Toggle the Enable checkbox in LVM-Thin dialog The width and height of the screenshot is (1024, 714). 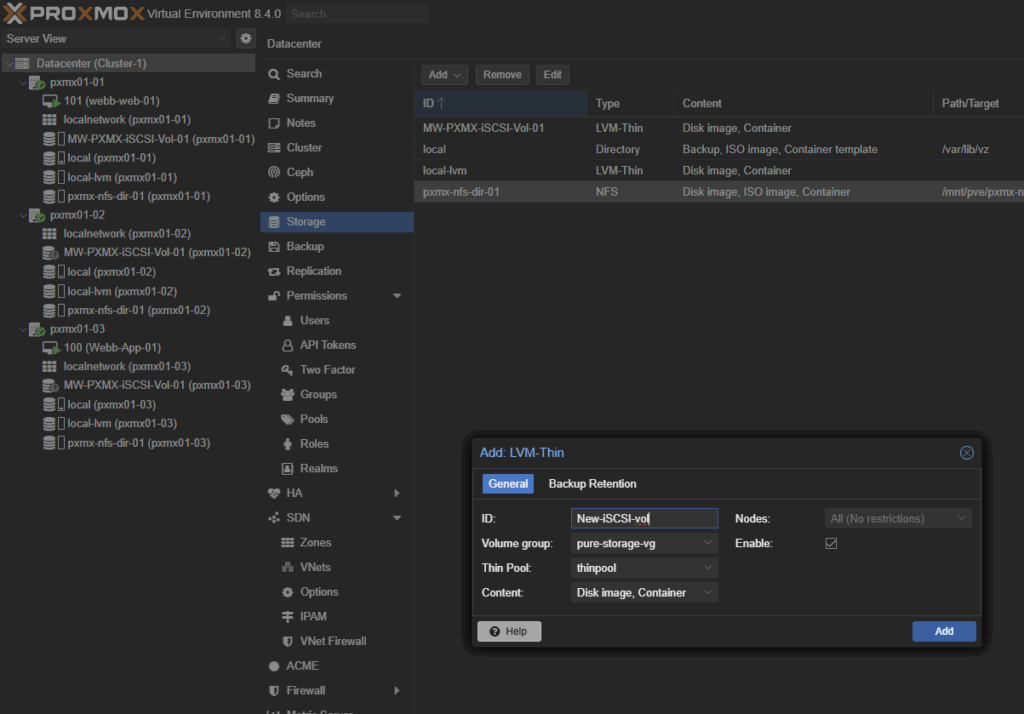pos(831,544)
